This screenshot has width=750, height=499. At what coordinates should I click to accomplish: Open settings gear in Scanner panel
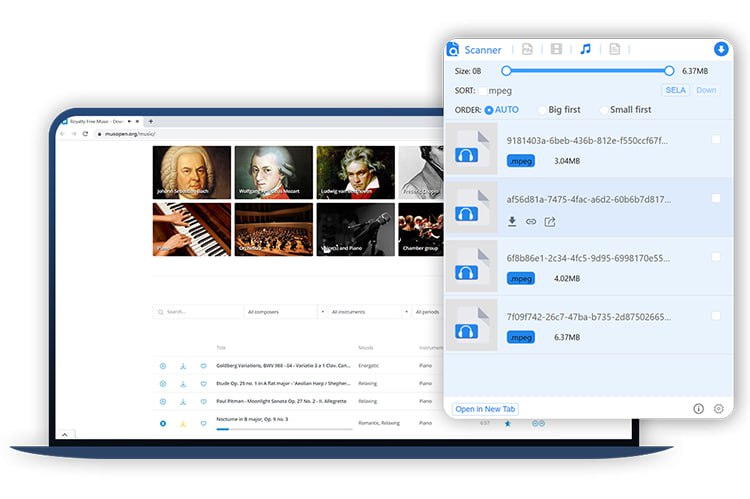(x=718, y=409)
